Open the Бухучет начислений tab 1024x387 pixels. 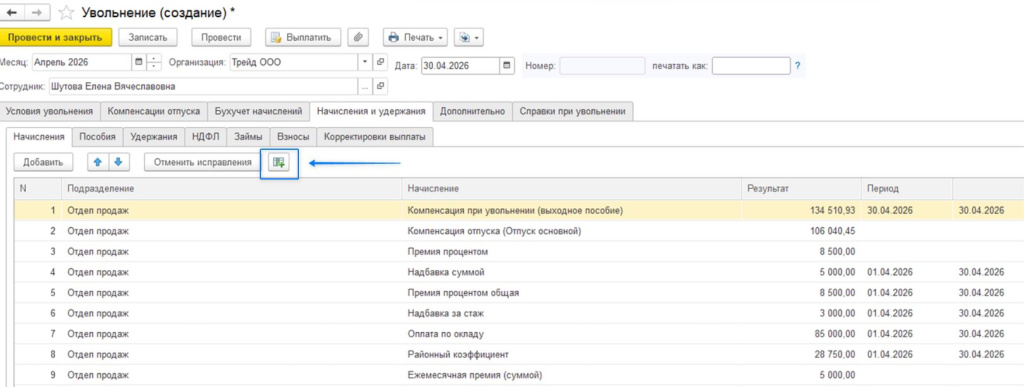[x=259, y=112]
